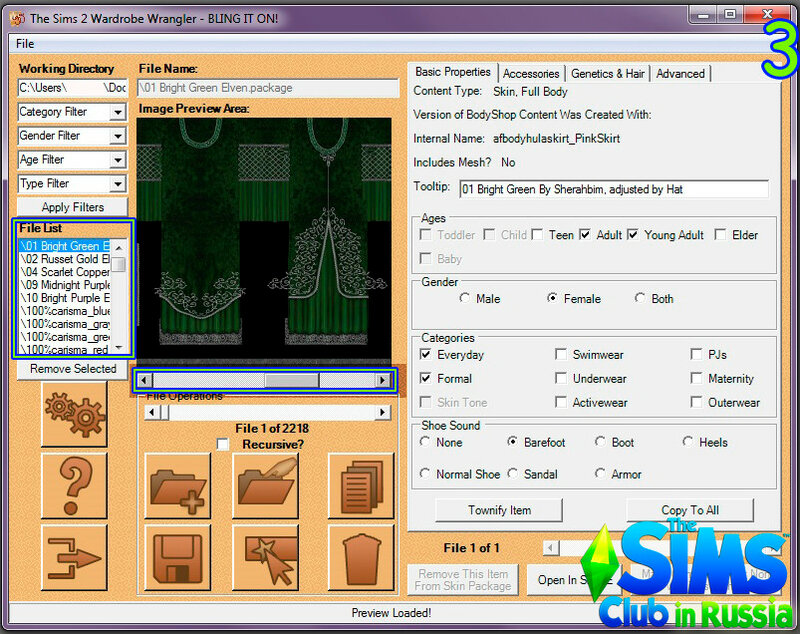Check the Recursive? checkbox
Viewport: 800px width, 634px height.
point(223,444)
